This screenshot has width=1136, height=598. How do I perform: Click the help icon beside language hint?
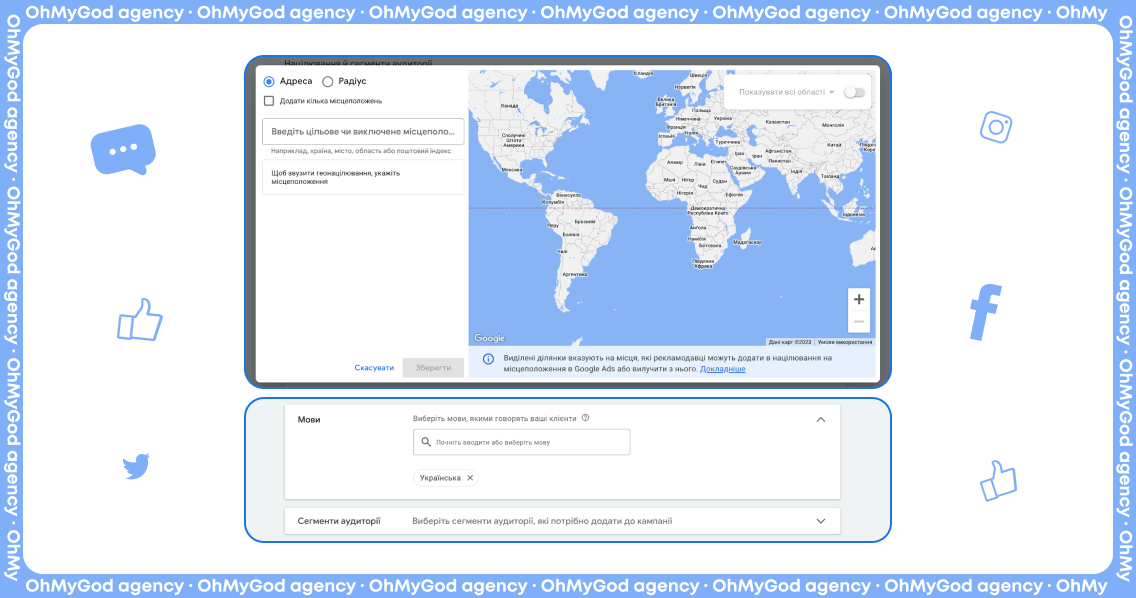586,419
